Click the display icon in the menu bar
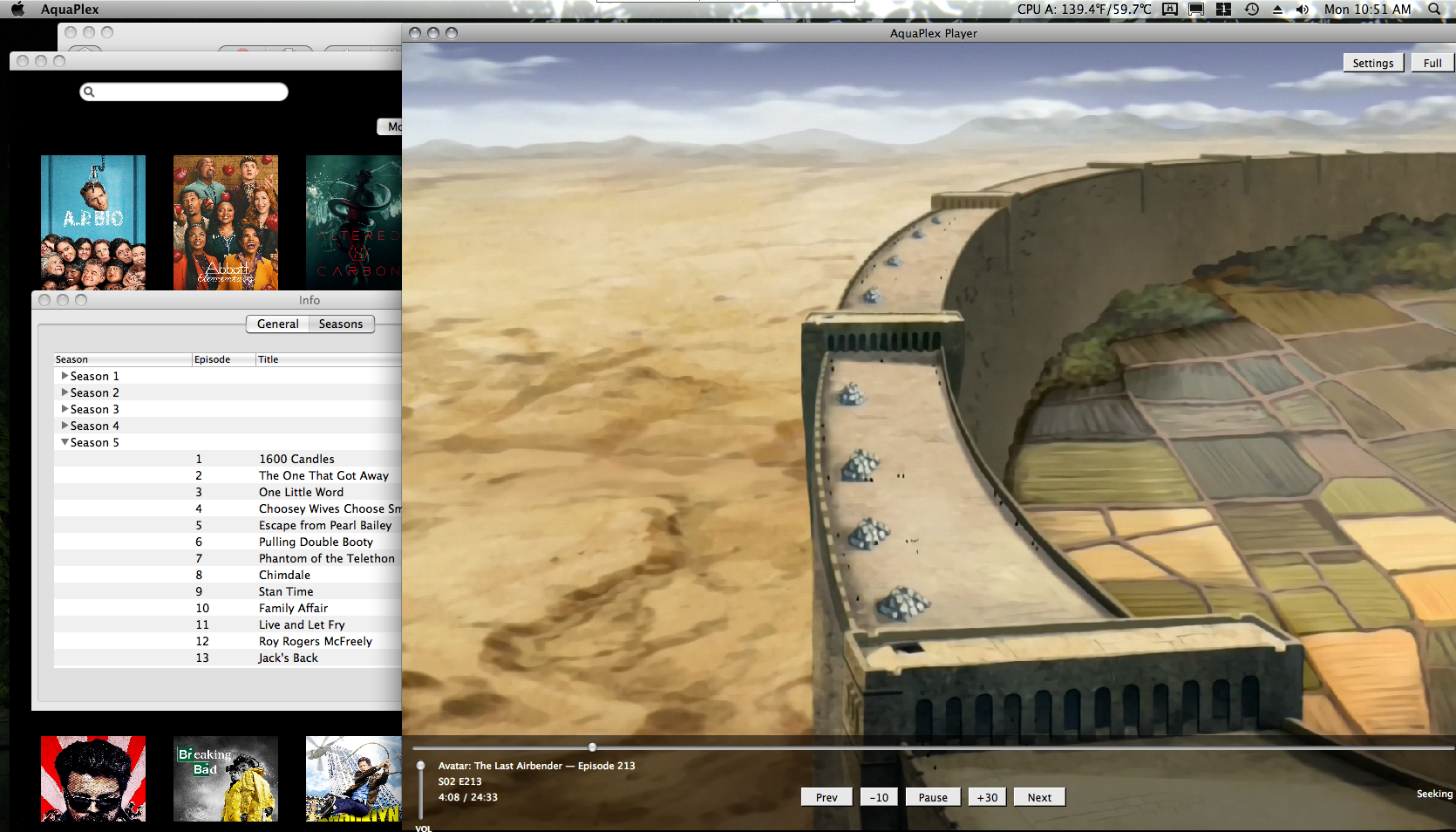1456x832 pixels. [x=1196, y=10]
